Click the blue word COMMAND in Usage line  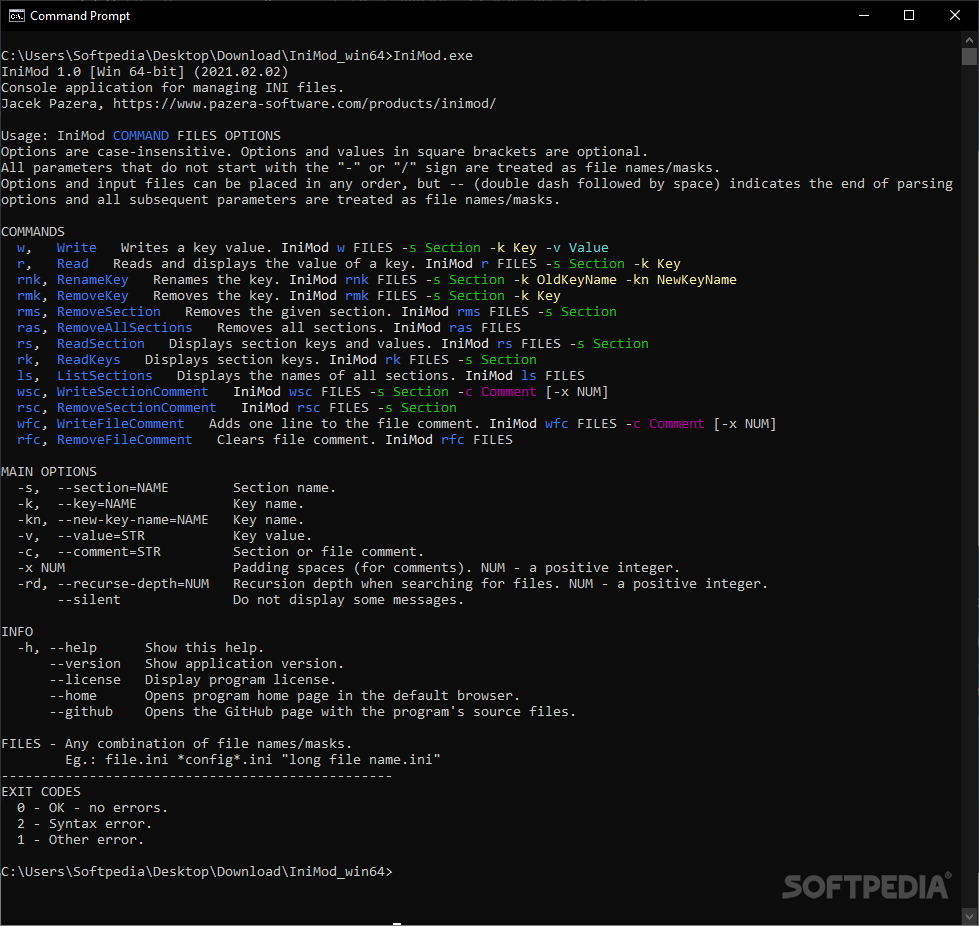click(x=140, y=135)
